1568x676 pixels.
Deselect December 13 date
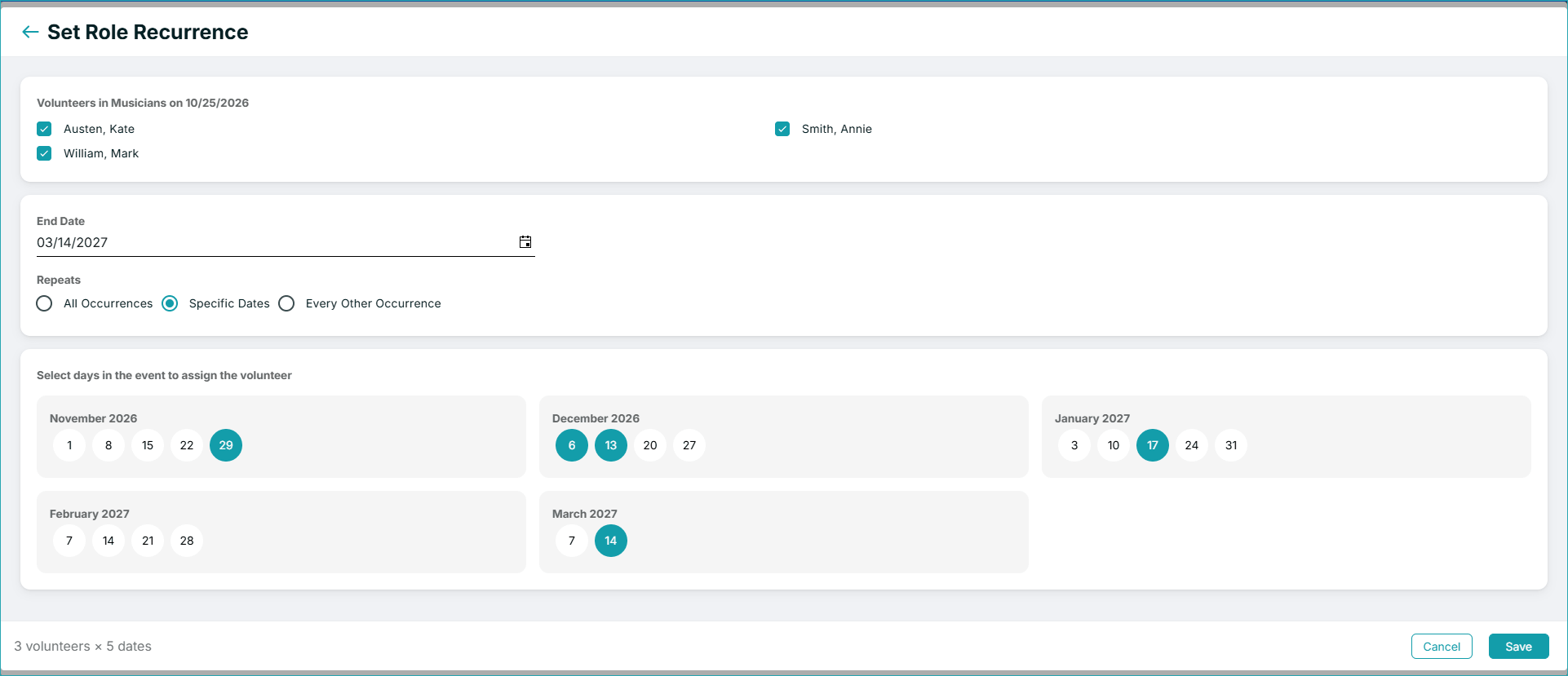(611, 445)
